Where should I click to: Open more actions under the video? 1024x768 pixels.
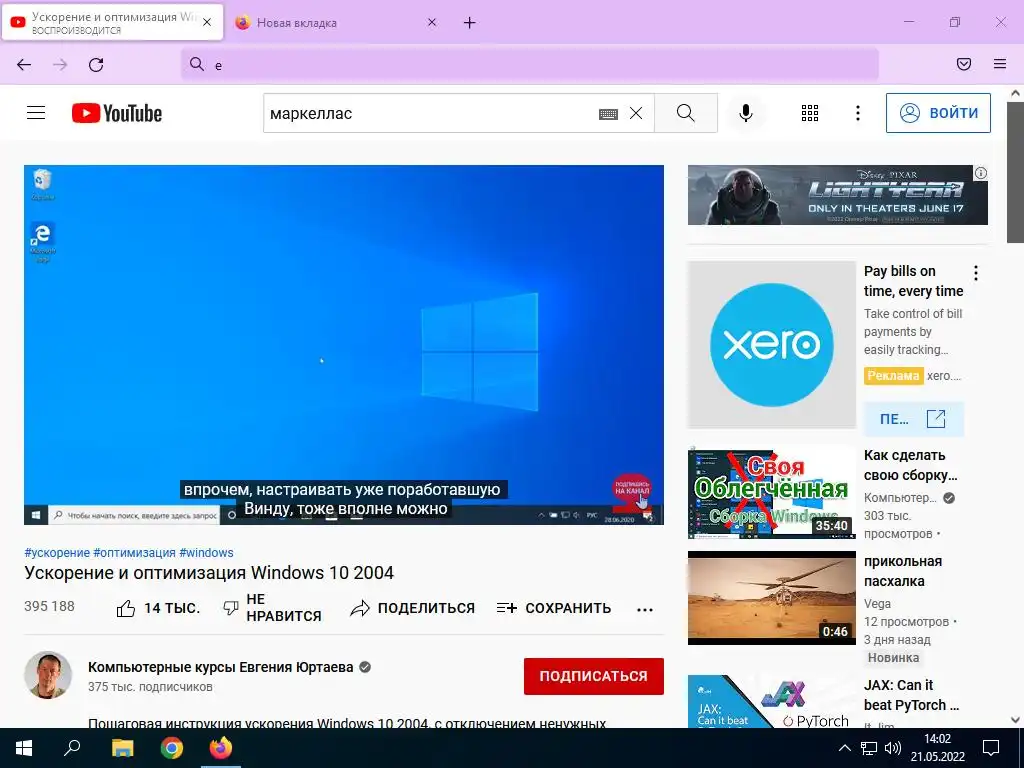[x=645, y=609]
